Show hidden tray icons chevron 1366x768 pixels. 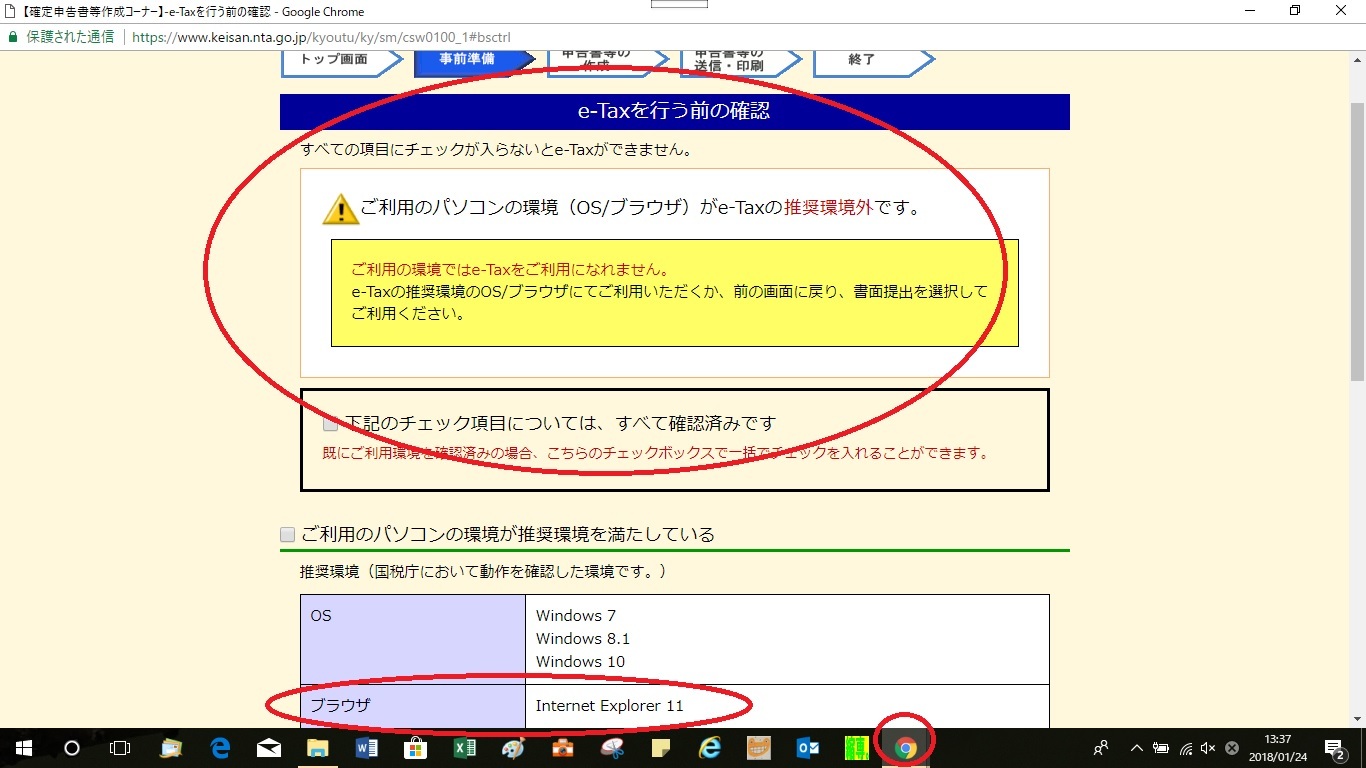pos(1137,748)
